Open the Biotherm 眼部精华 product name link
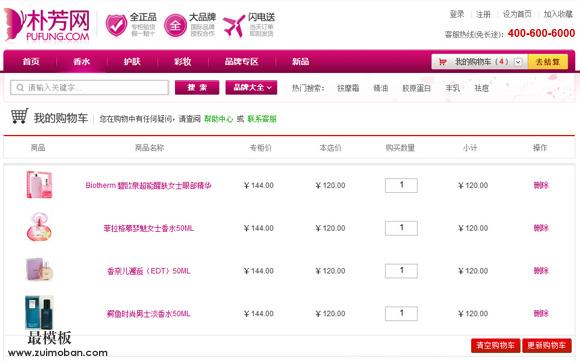The image size is (580, 361). [x=148, y=185]
